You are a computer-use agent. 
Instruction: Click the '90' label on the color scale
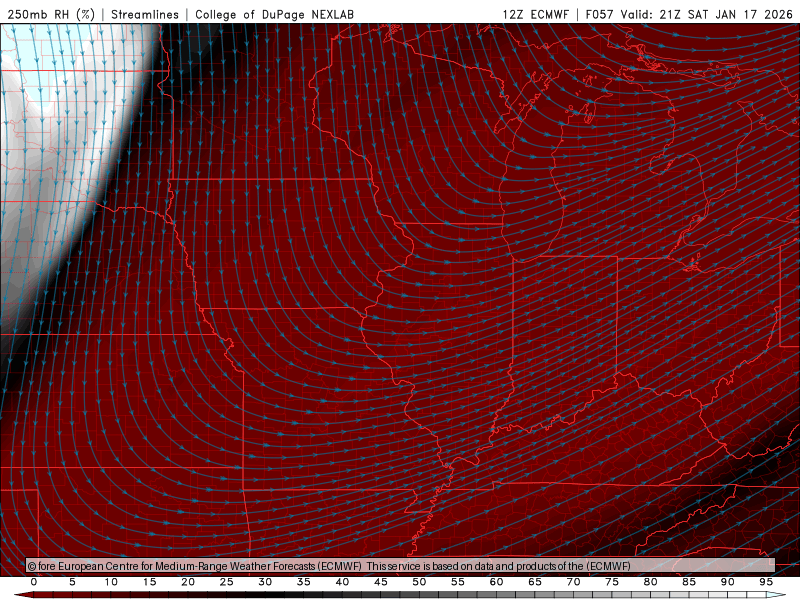(x=727, y=582)
